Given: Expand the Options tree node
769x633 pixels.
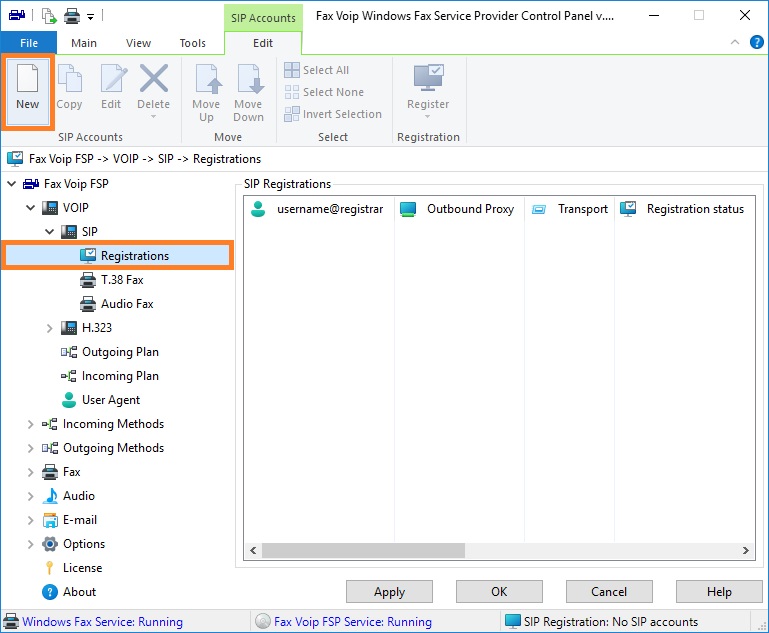Looking at the screenshot, I should point(30,544).
